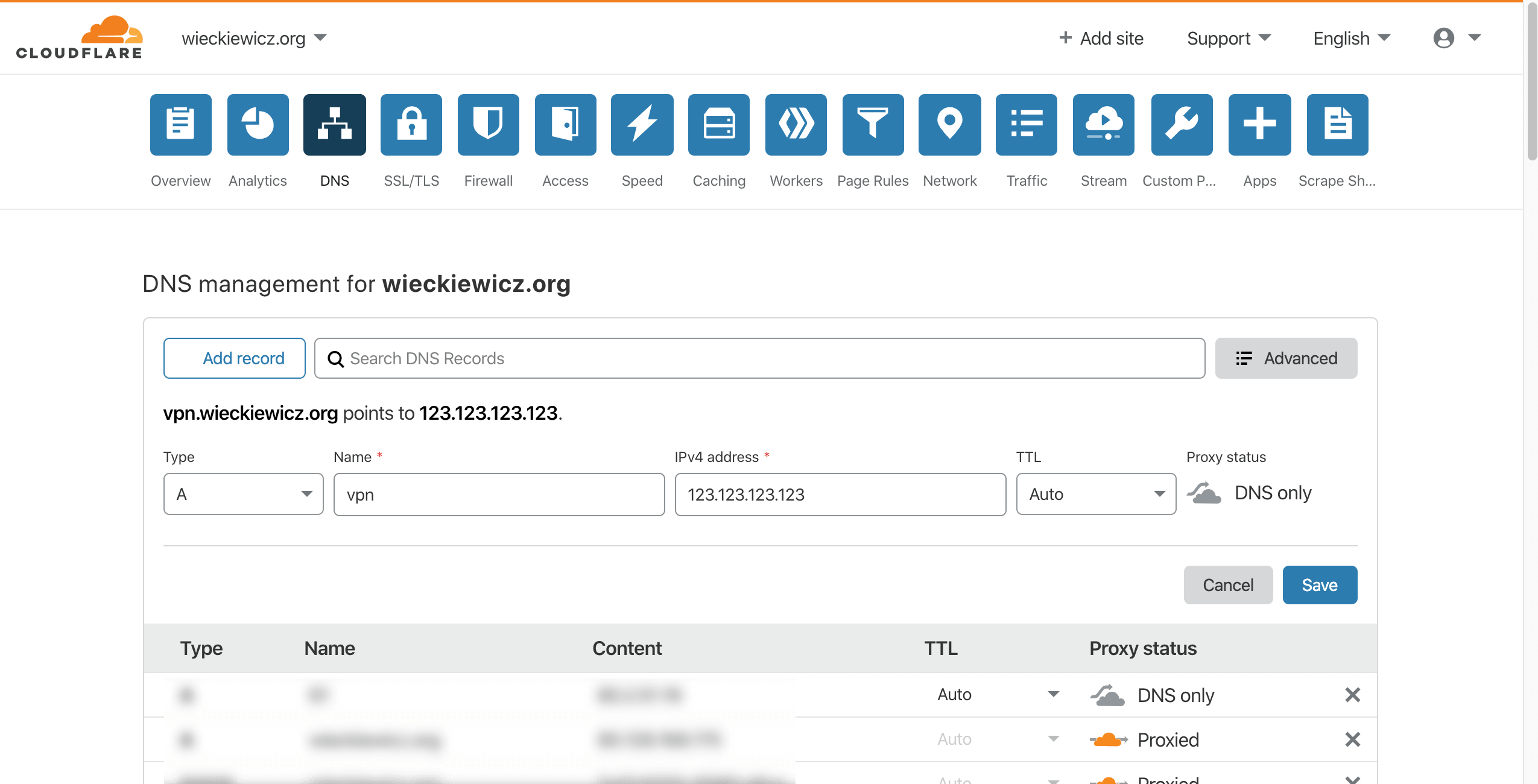Screen dimensions: 1538x784
Task: Open the Network location pin icon
Action: point(950,125)
